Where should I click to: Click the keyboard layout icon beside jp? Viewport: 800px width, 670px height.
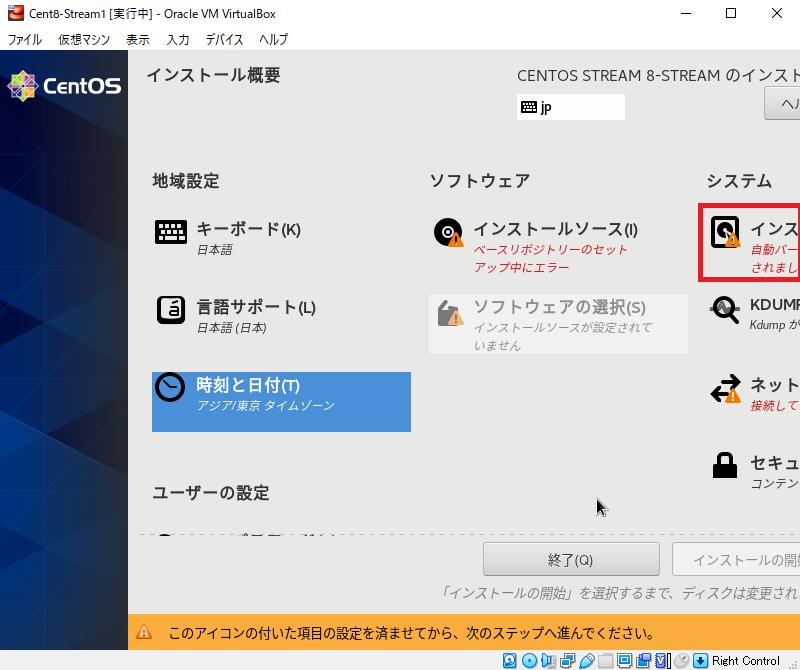(x=529, y=107)
